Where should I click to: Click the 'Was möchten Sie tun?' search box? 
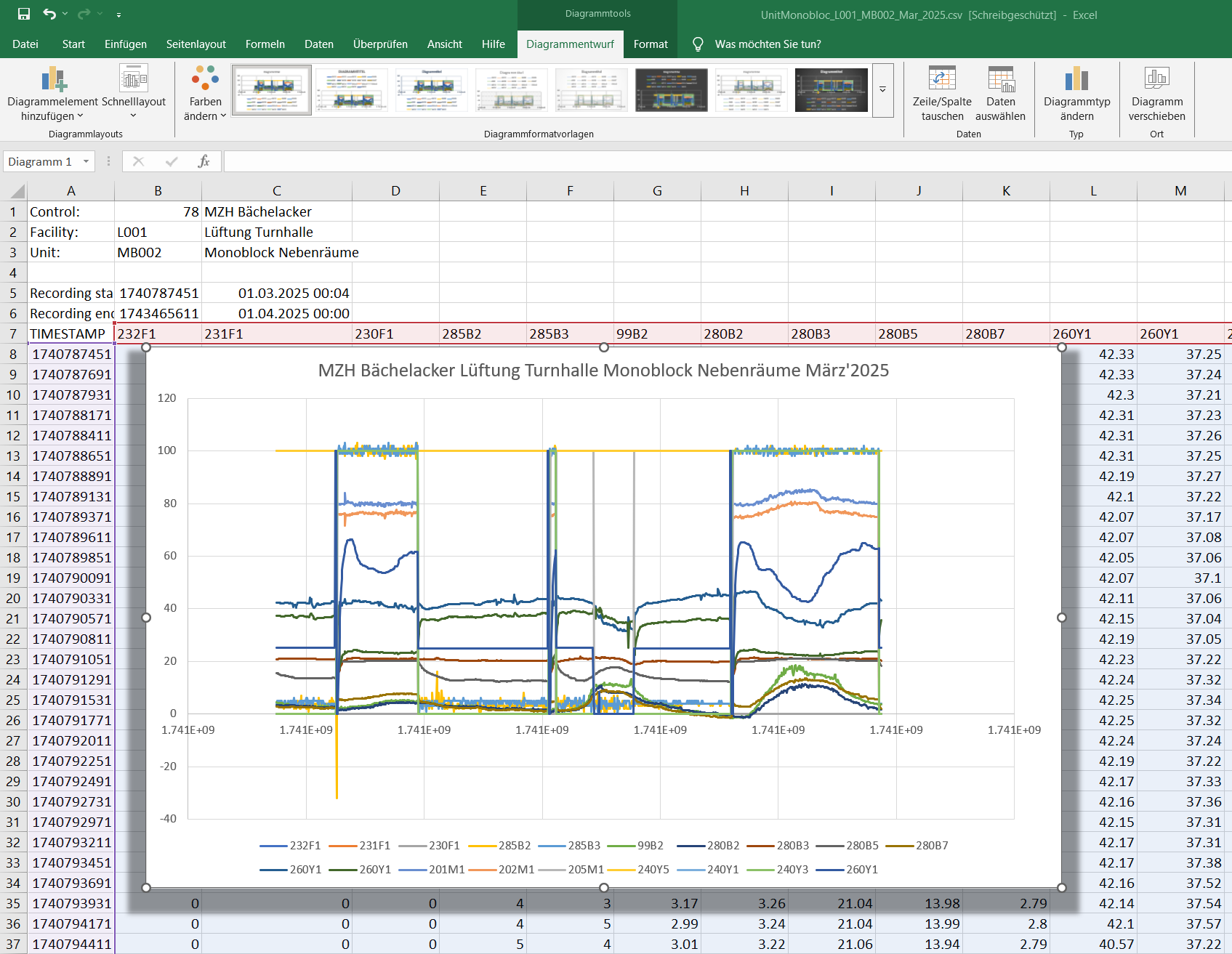point(768,44)
